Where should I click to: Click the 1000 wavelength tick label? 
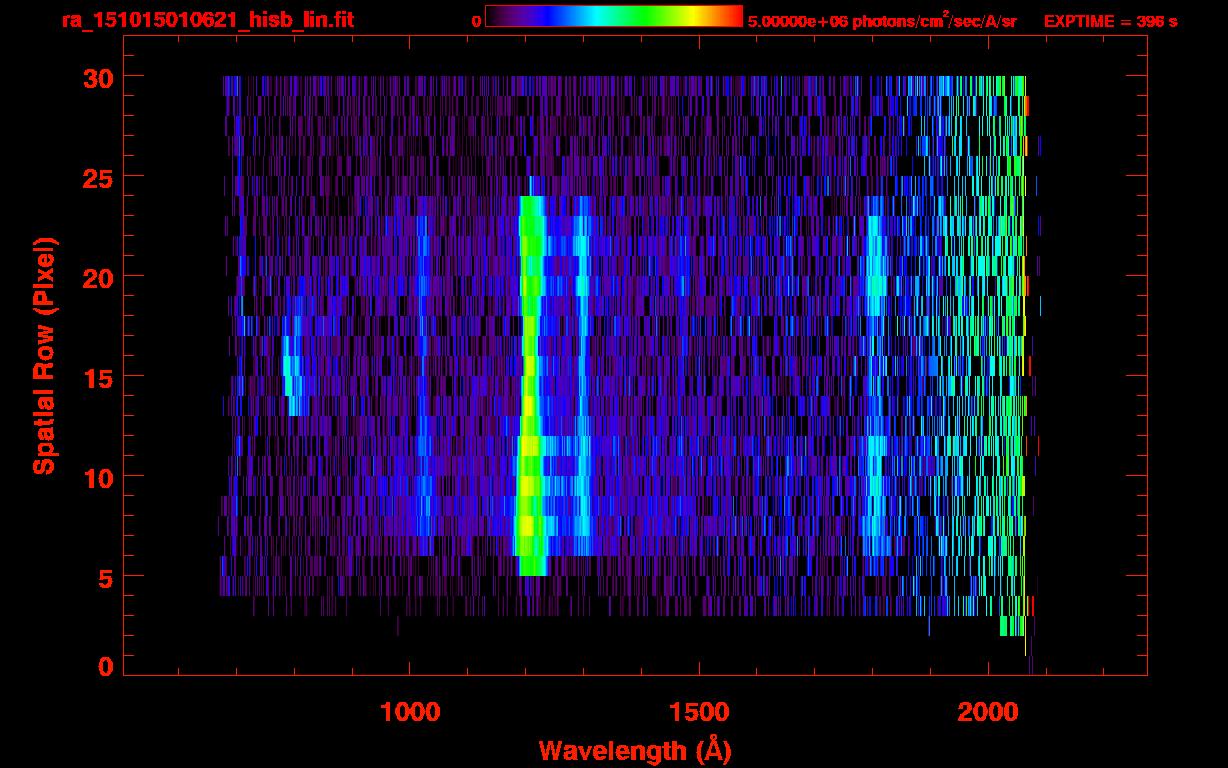410,712
